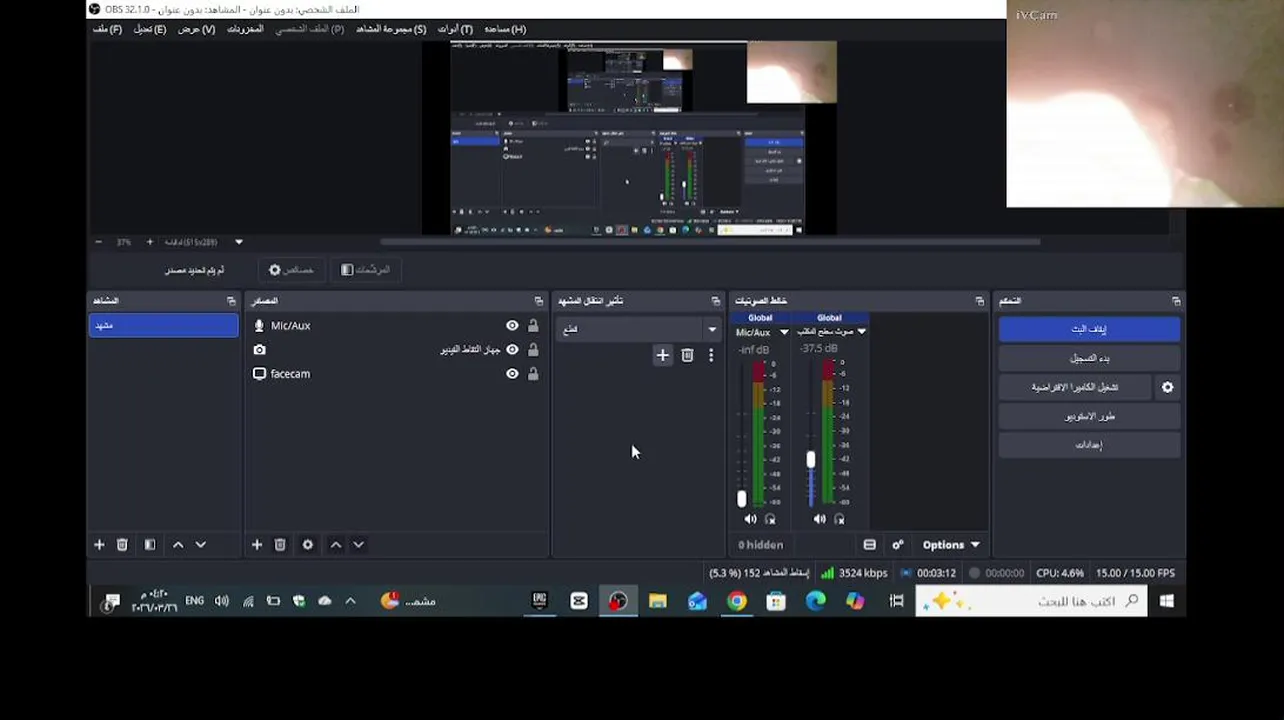Move source down in the Sources toolbar
The height and width of the screenshot is (720, 1284).
[359, 545]
